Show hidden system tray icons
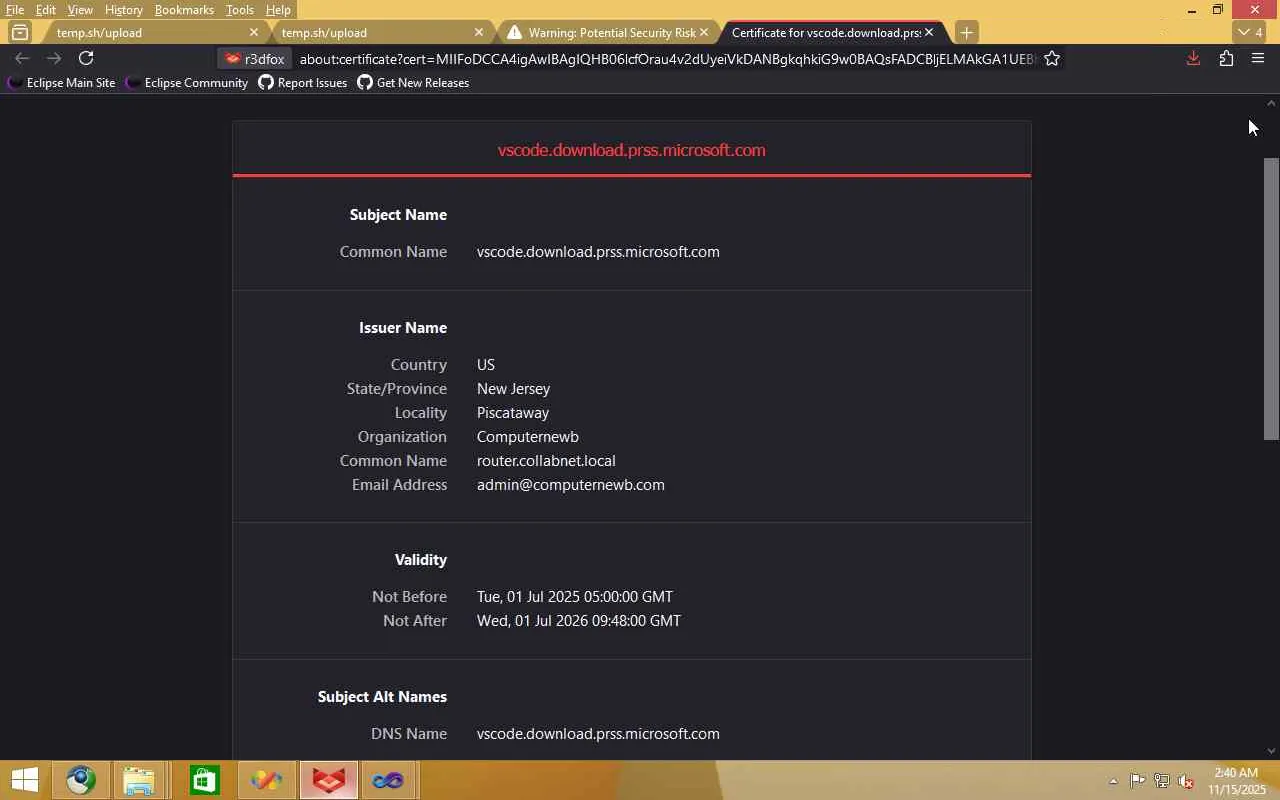1280x800 pixels. pyautogui.click(x=1113, y=781)
